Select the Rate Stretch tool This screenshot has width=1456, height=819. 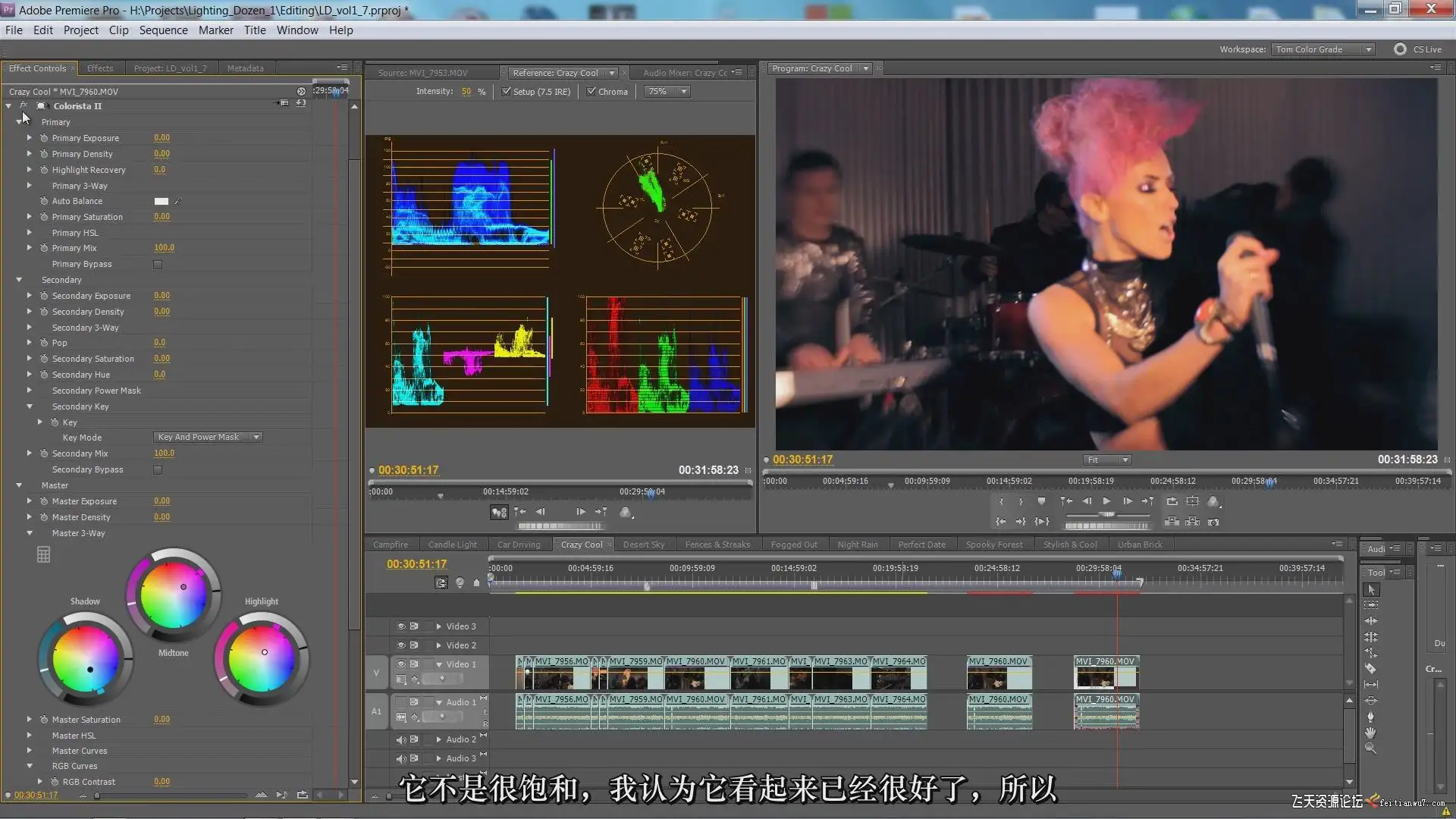point(1371,653)
